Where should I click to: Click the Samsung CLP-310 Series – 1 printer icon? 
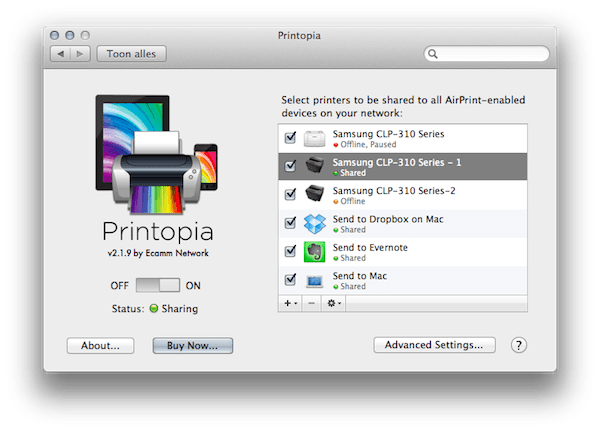[315, 165]
